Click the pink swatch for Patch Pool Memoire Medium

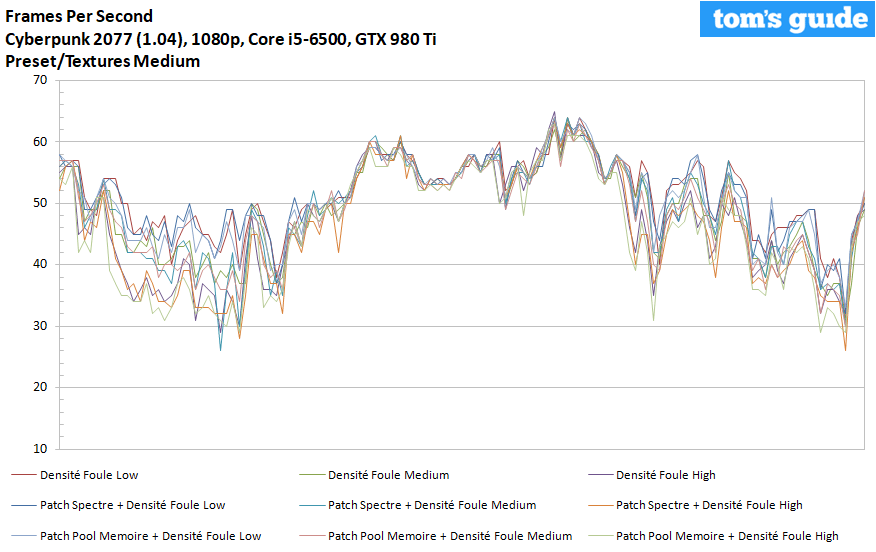point(312,536)
